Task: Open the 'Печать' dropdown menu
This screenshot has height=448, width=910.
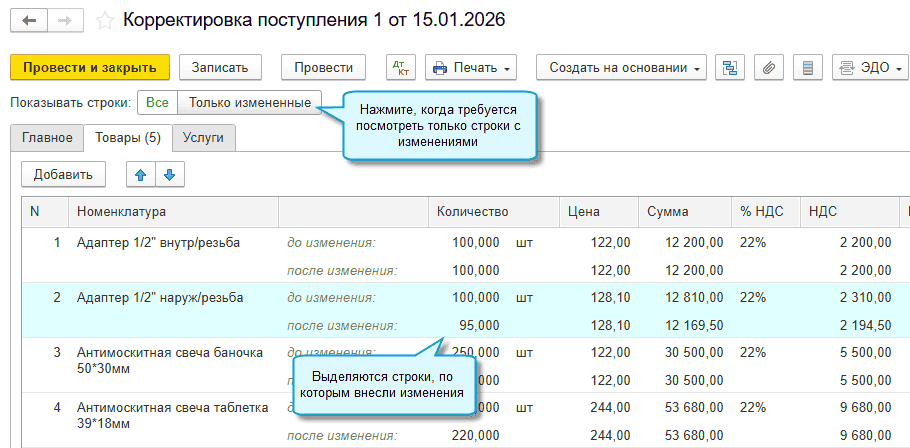Action: pos(471,68)
